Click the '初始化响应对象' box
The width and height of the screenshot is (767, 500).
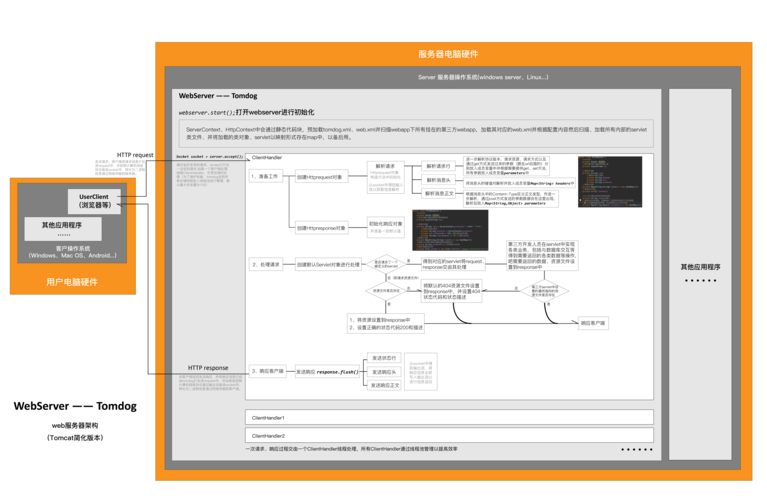385,227
